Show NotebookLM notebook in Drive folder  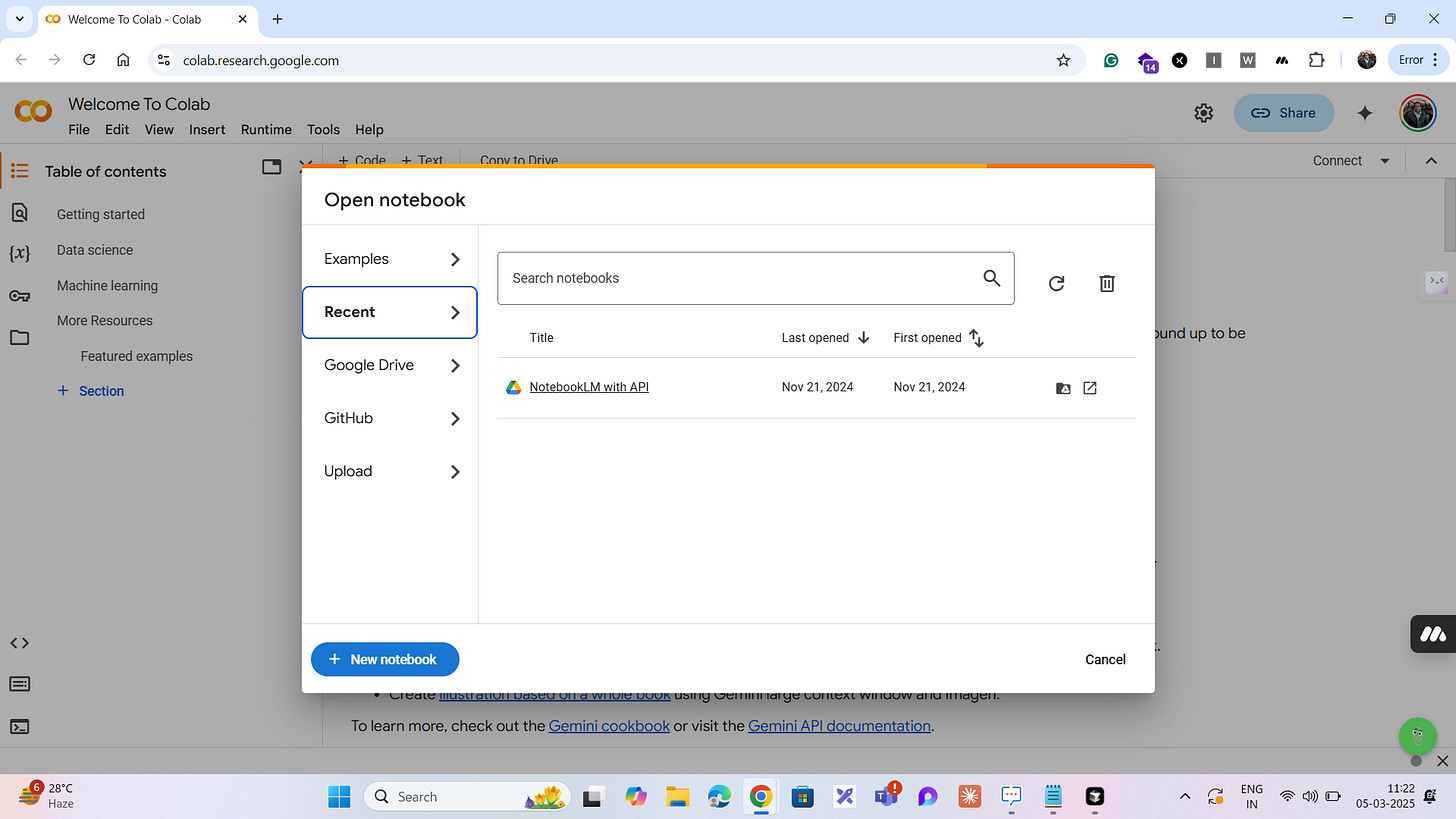(1063, 388)
